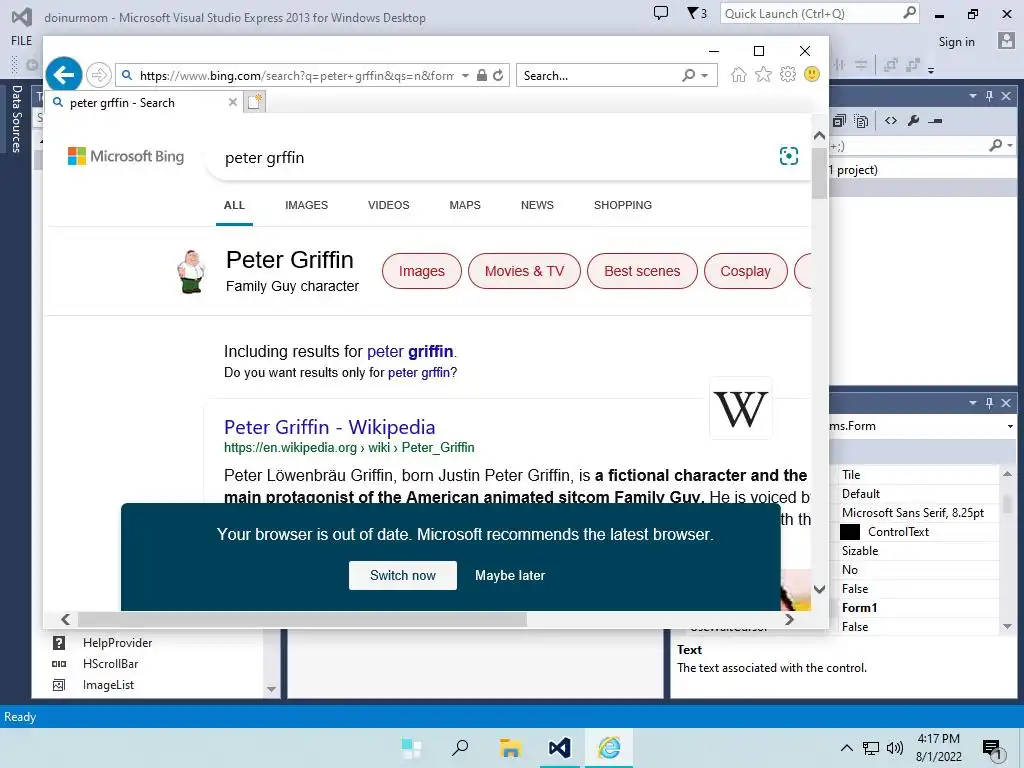
Task: Go back in the browser
Action: [x=64, y=75]
